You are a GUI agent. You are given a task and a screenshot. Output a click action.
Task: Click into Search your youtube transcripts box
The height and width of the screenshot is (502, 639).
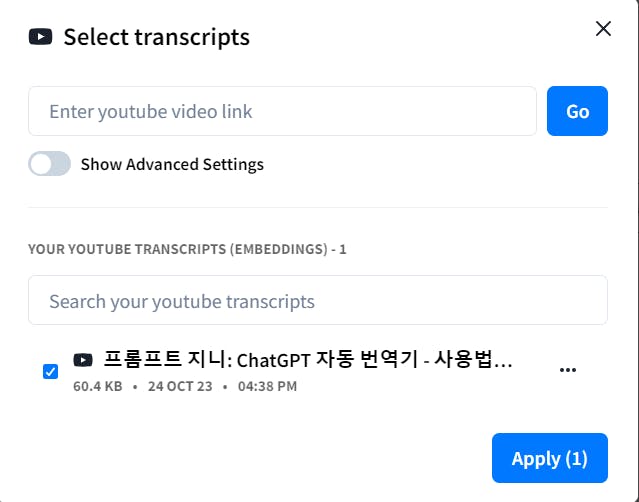[318, 300]
